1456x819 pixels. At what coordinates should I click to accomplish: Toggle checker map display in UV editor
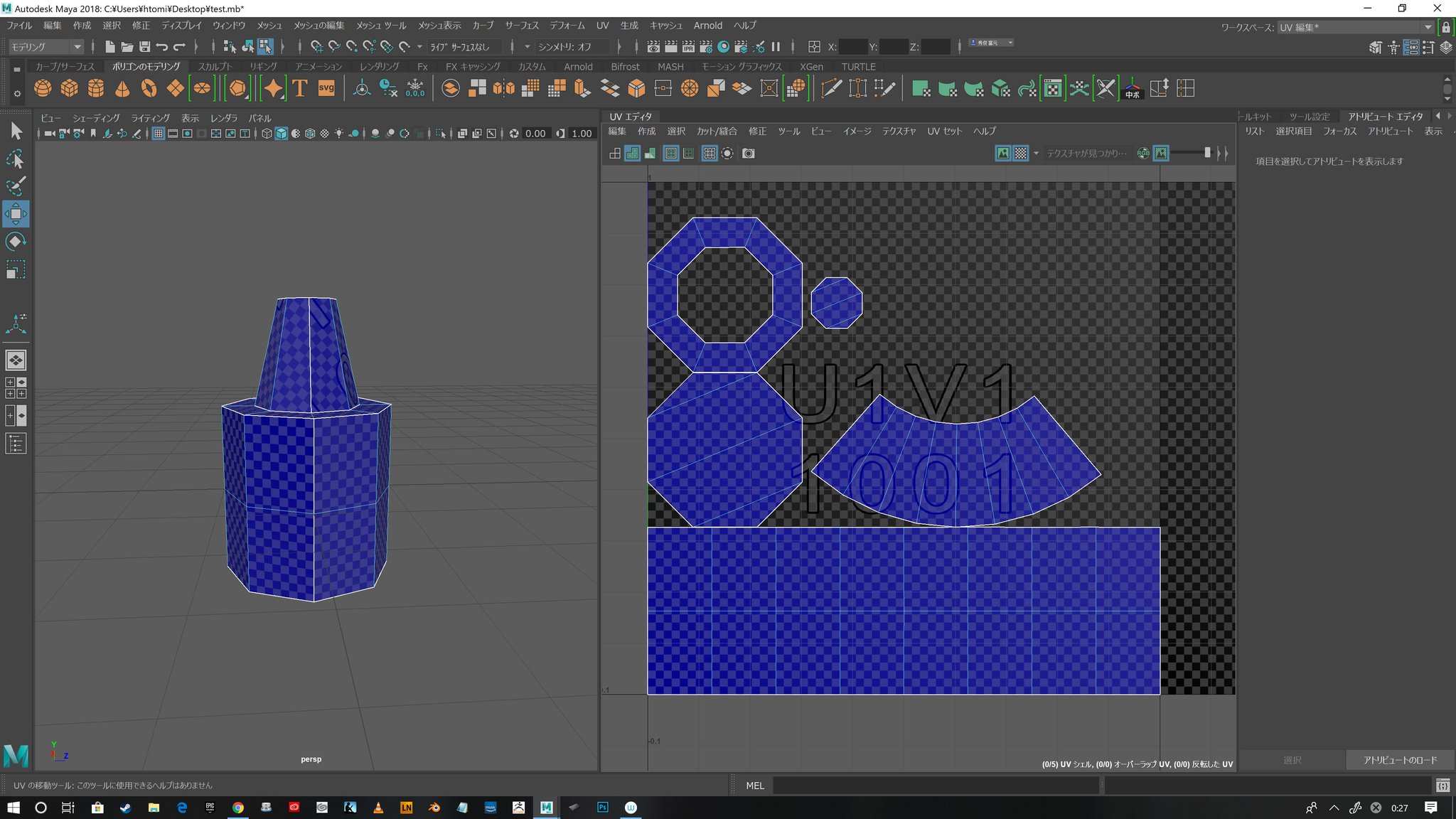(1020, 154)
